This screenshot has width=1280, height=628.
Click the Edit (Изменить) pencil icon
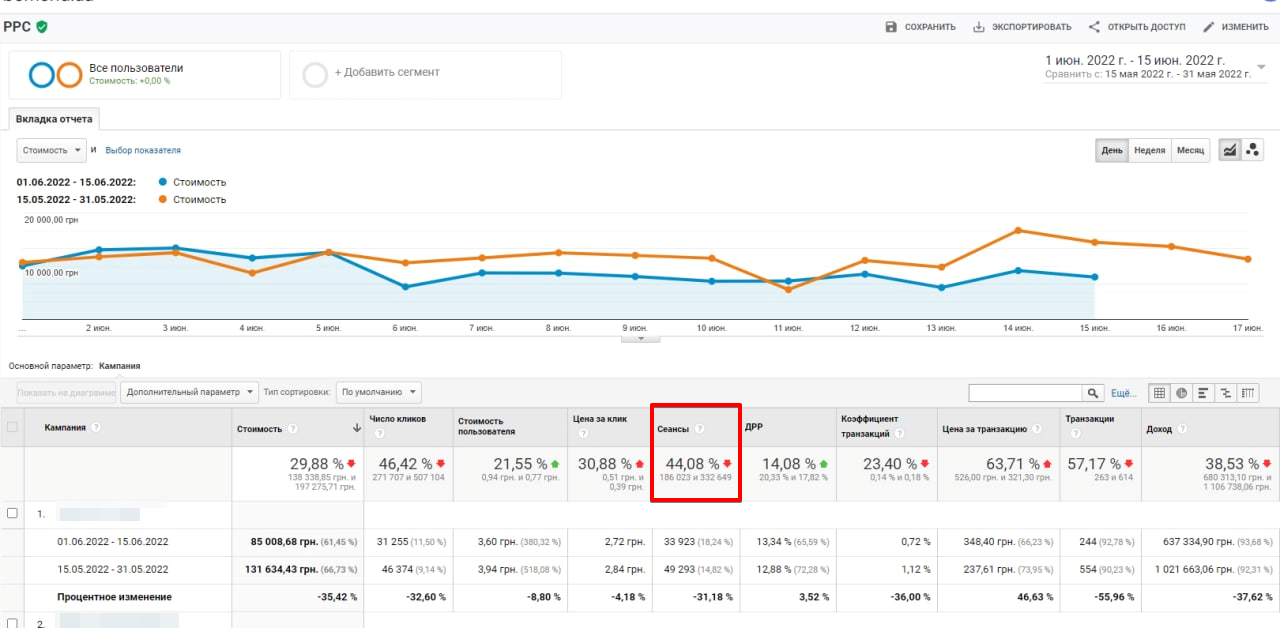1209,27
